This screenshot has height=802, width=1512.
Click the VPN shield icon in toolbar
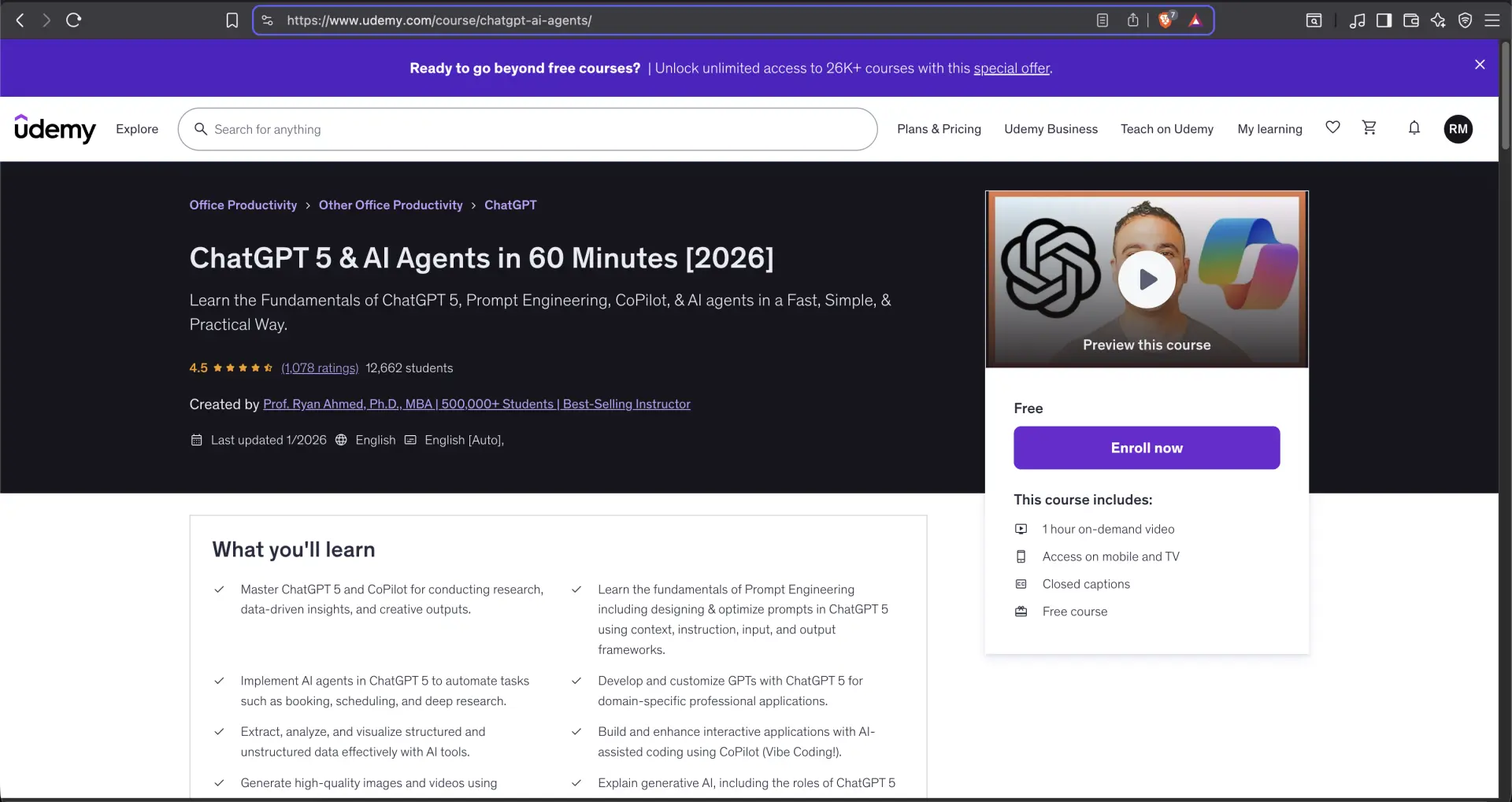click(1465, 20)
